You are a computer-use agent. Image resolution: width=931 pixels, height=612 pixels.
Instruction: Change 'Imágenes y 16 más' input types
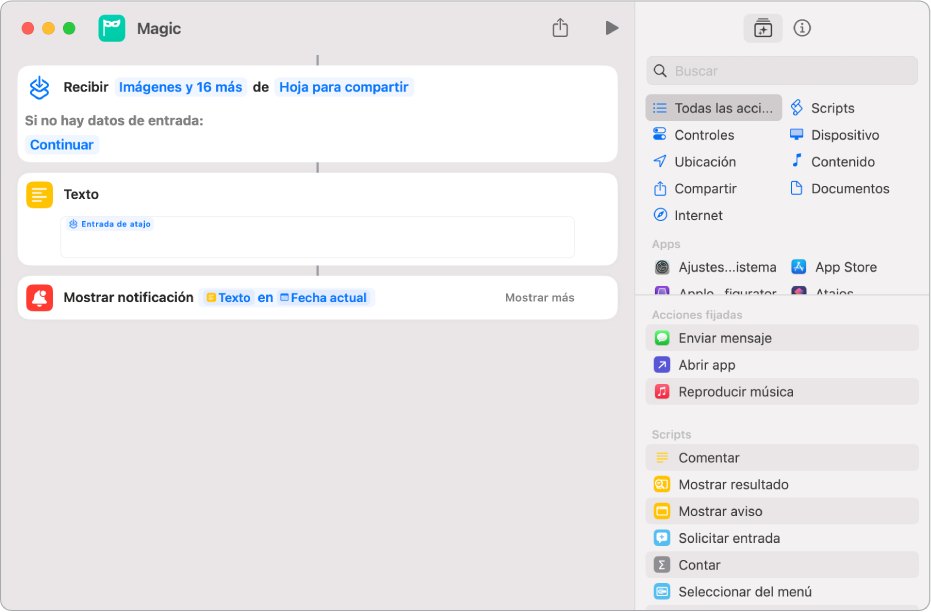point(180,87)
